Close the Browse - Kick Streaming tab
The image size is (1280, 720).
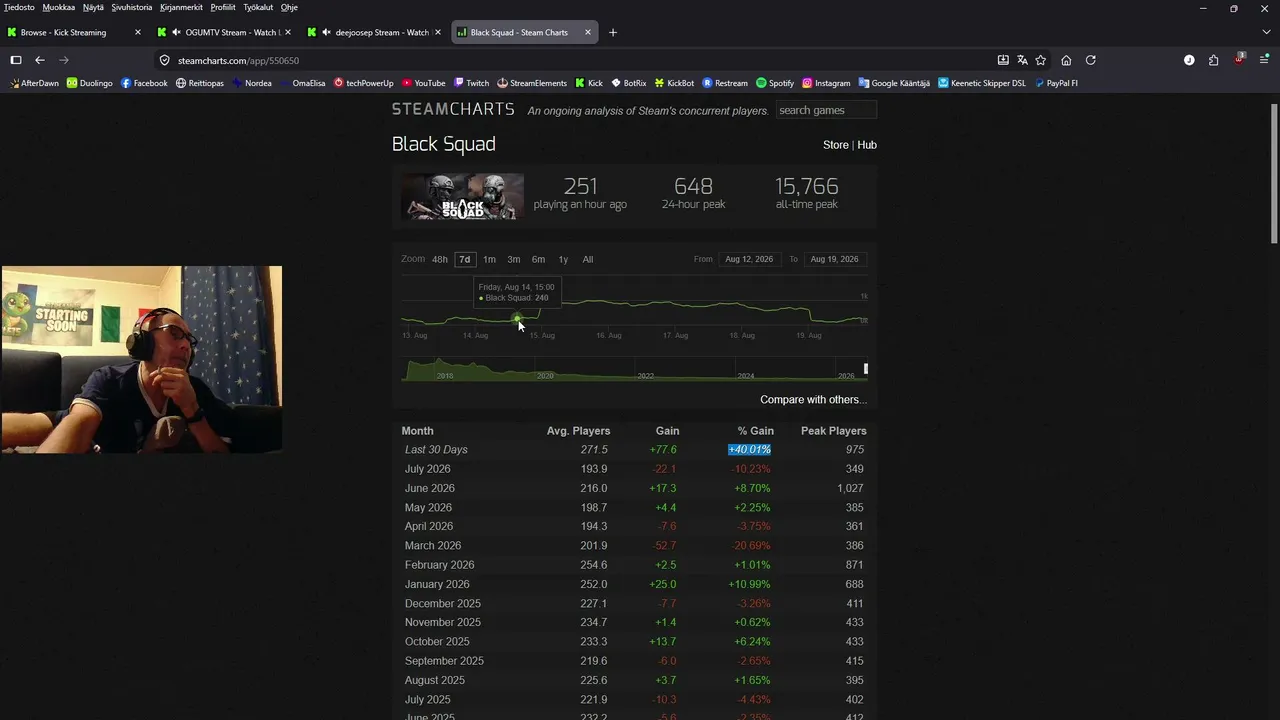138,32
